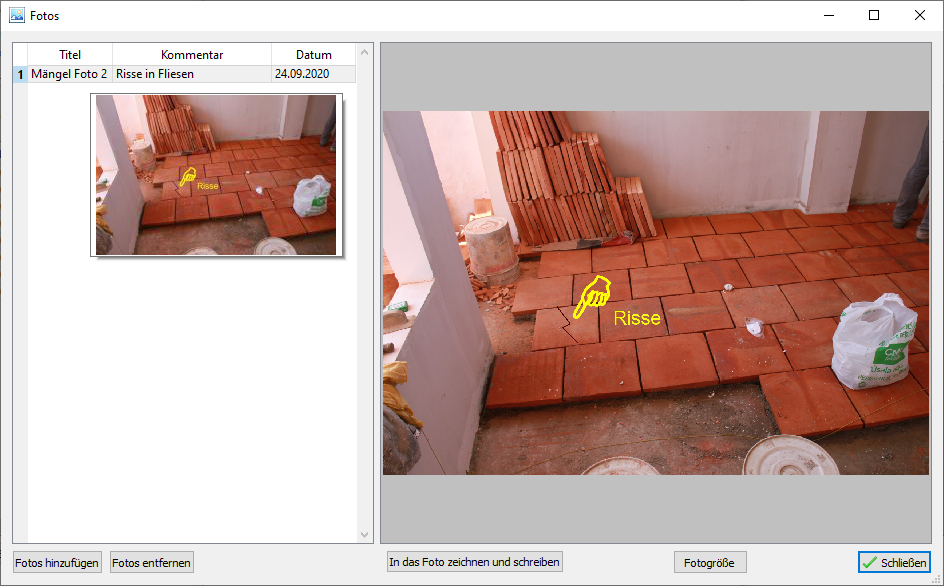Click the Fotos window icon in title bar
Screen dimensions: 944x586
[x=17, y=15]
